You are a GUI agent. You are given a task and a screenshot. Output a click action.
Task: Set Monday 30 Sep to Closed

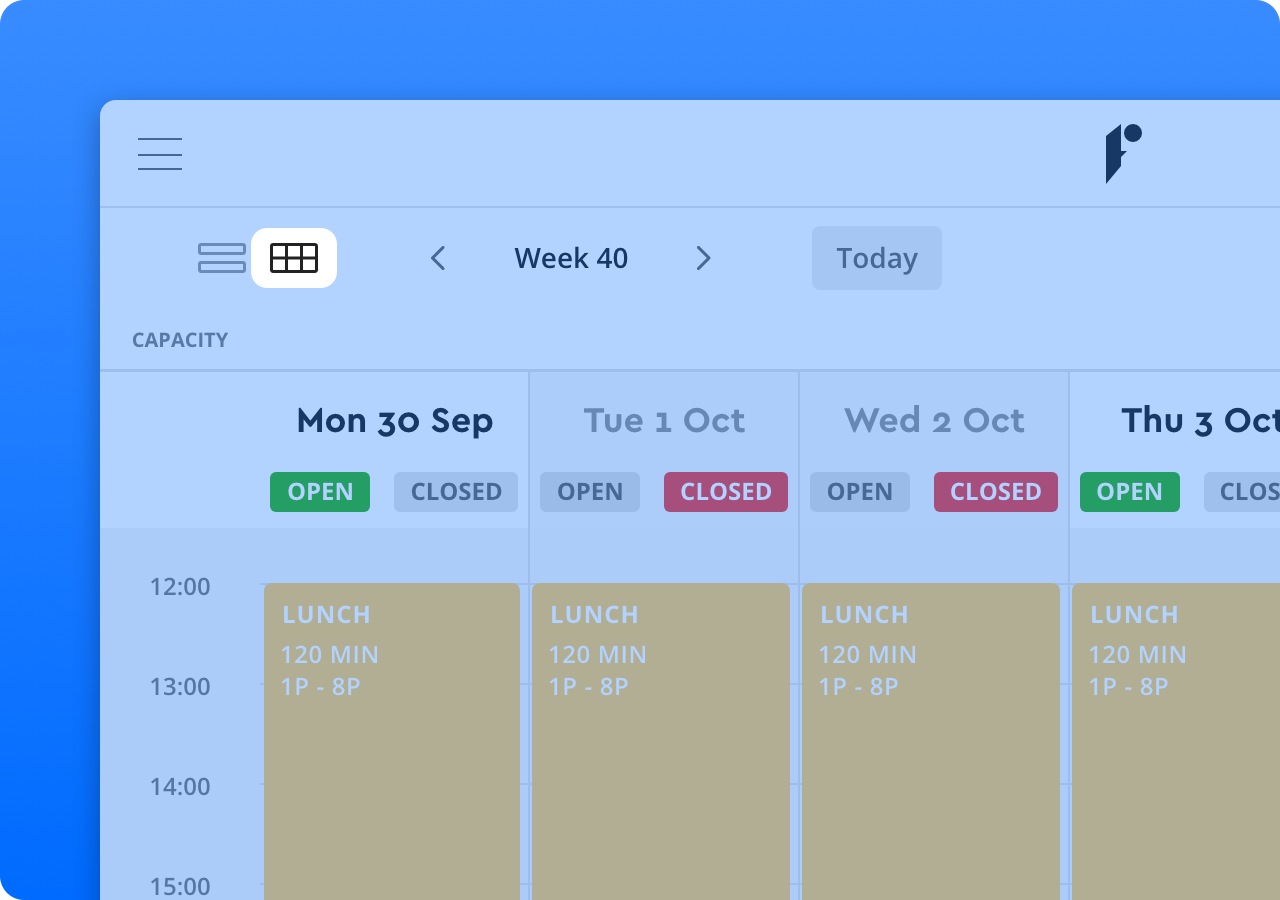[x=456, y=492]
